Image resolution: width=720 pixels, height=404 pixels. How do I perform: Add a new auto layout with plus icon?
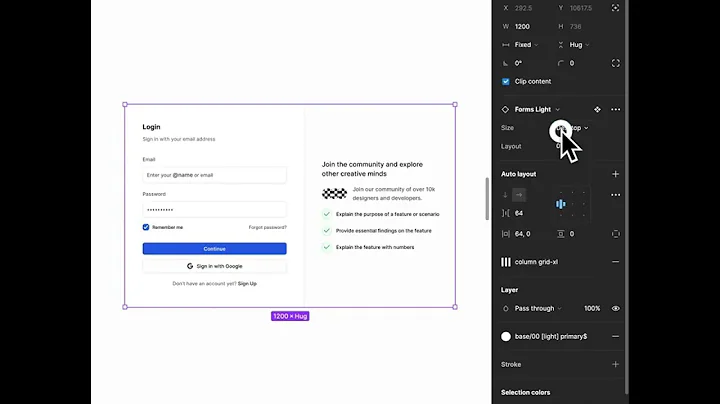point(615,174)
